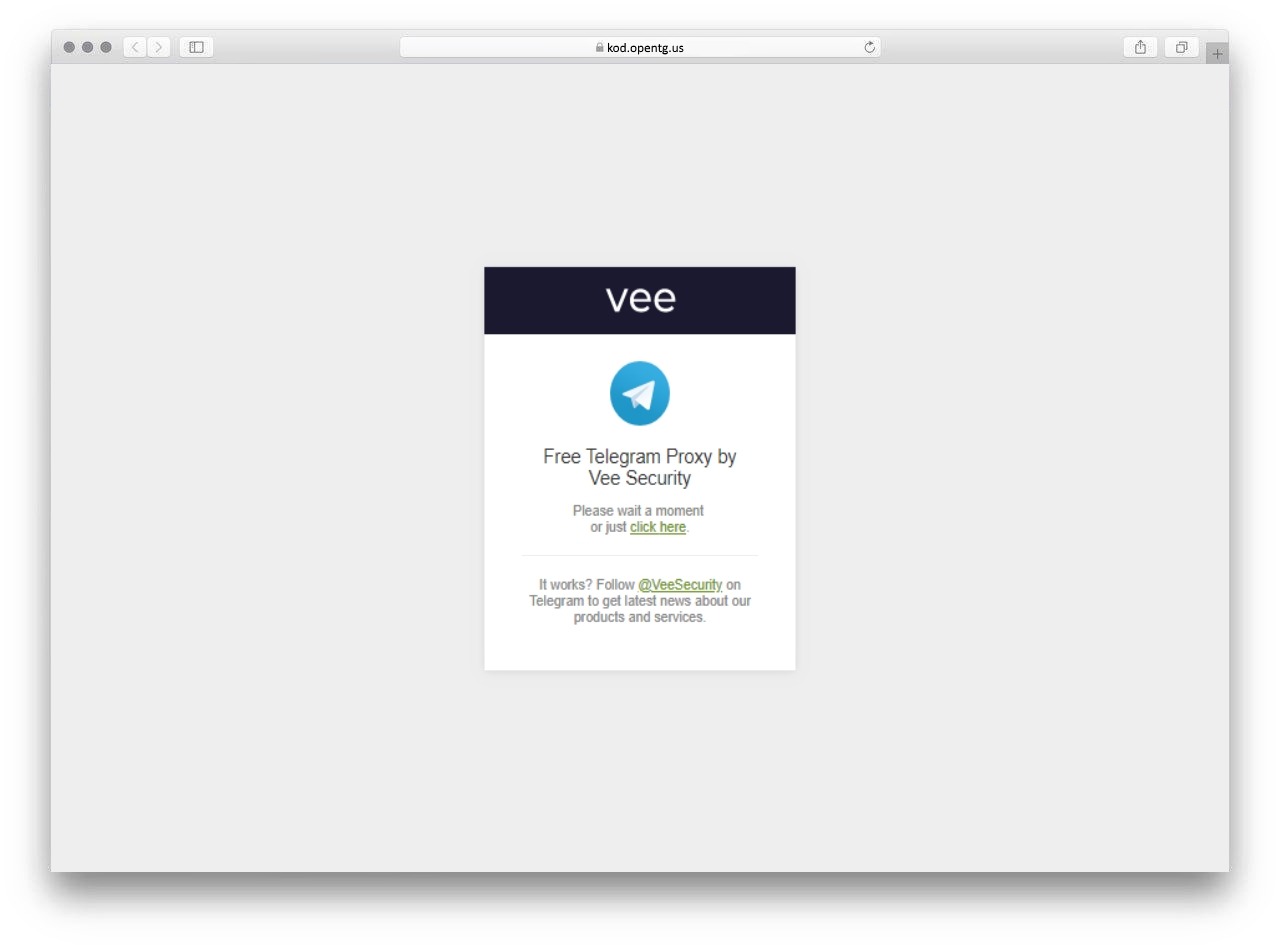Maximize the window with green button

click(x=106, y=47)
